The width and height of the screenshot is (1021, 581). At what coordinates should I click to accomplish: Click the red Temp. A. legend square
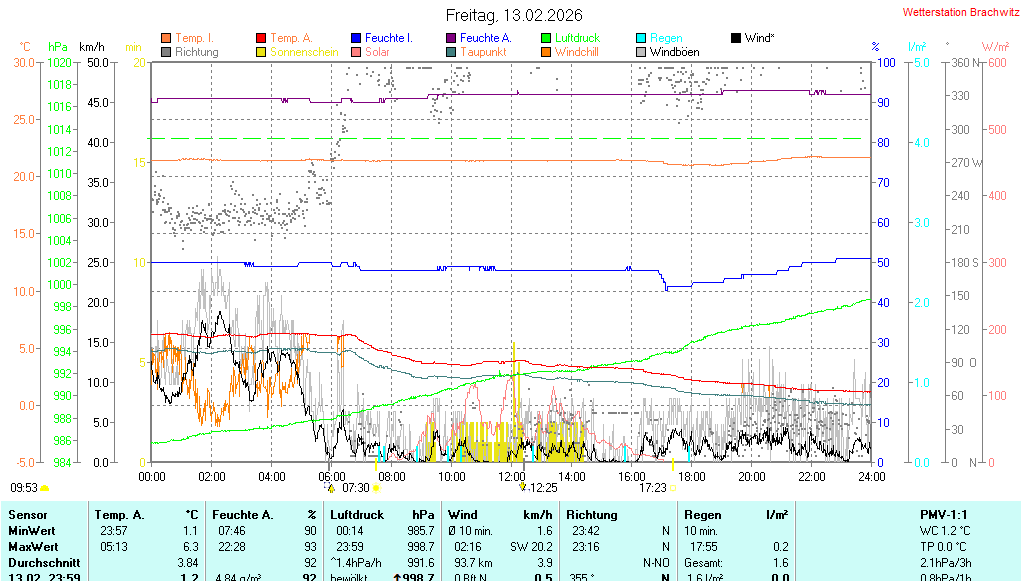click(x=262, y=38)
